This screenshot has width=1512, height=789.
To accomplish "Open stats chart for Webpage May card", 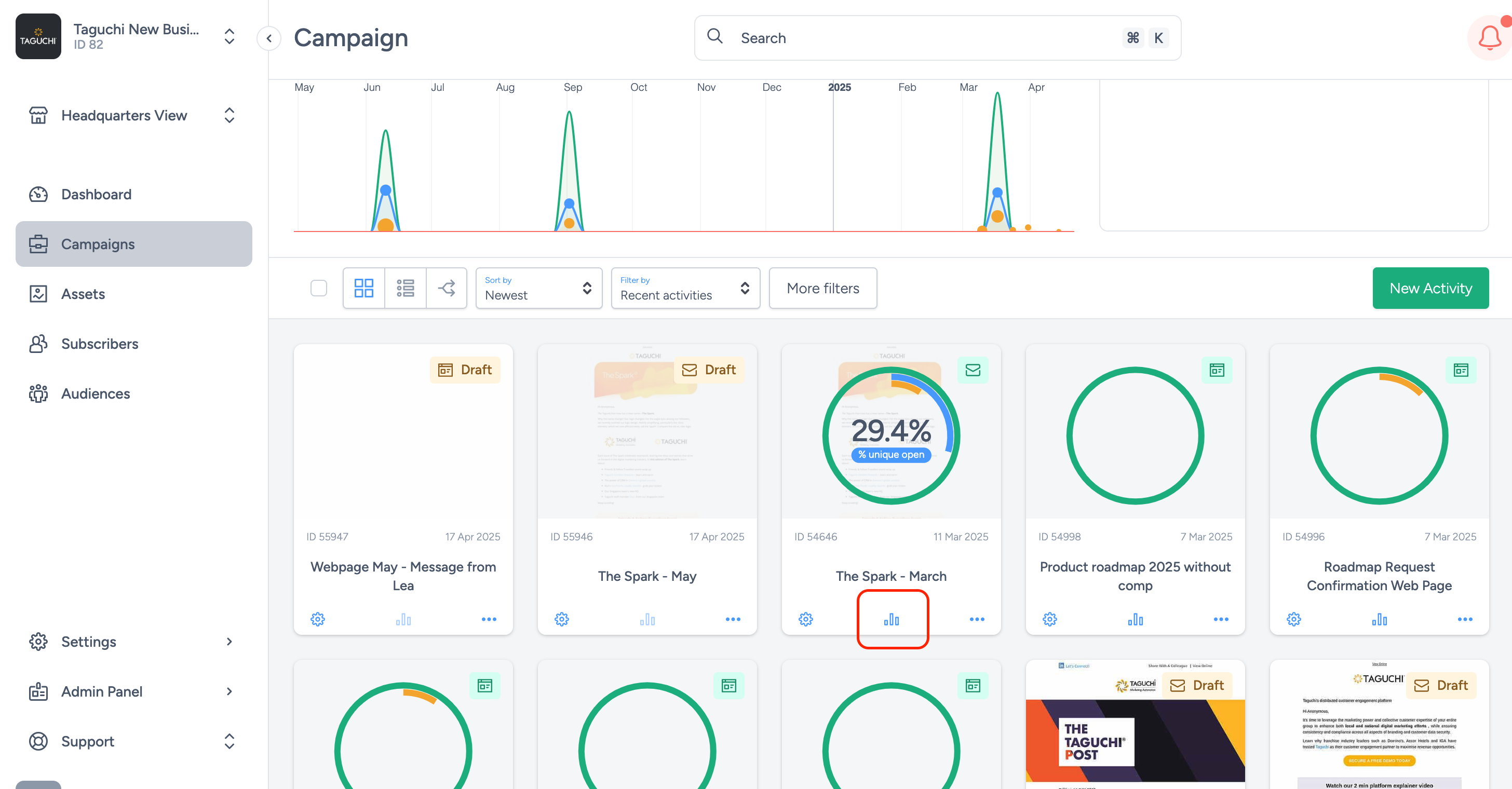I will [403, 619].
